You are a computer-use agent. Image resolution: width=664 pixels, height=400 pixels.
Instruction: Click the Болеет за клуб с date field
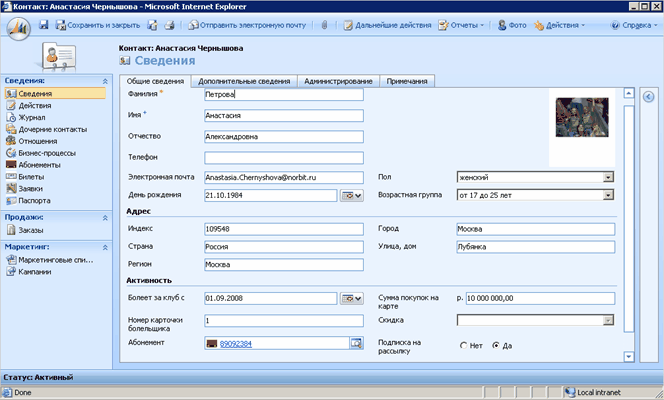coord(271,298)
